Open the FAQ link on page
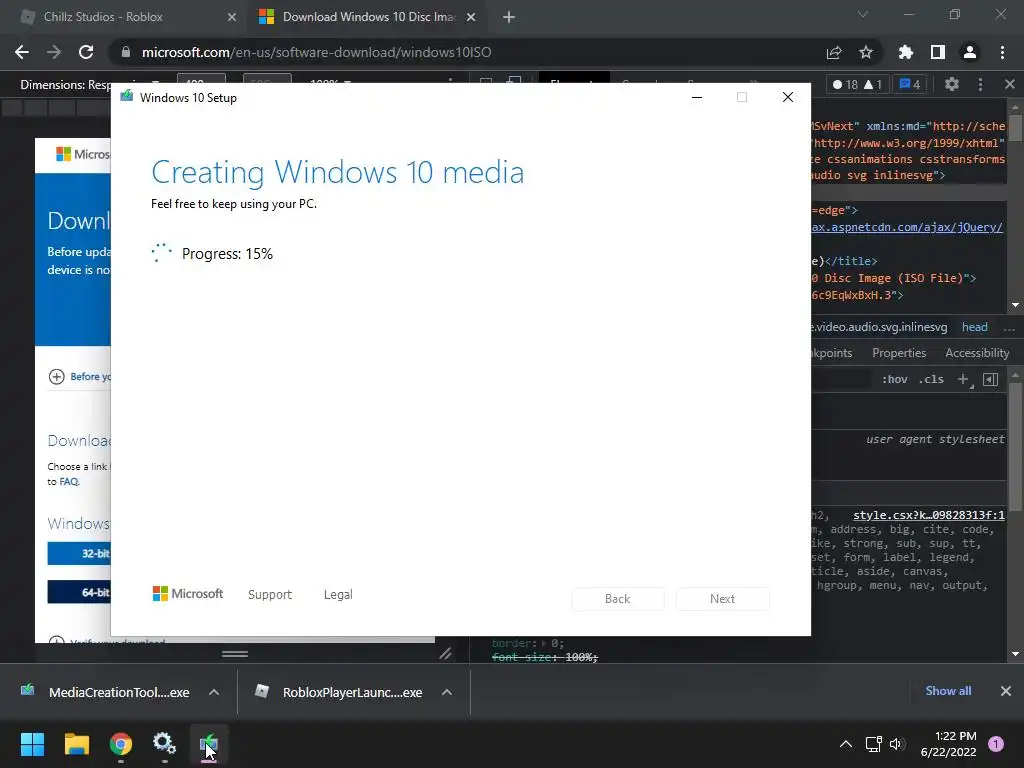 (x=69, y=482)
